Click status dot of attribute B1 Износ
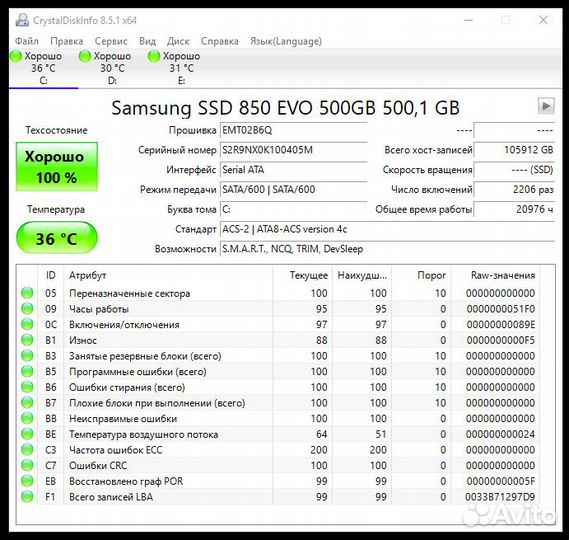The image size is (569, 540). [27, 340]
